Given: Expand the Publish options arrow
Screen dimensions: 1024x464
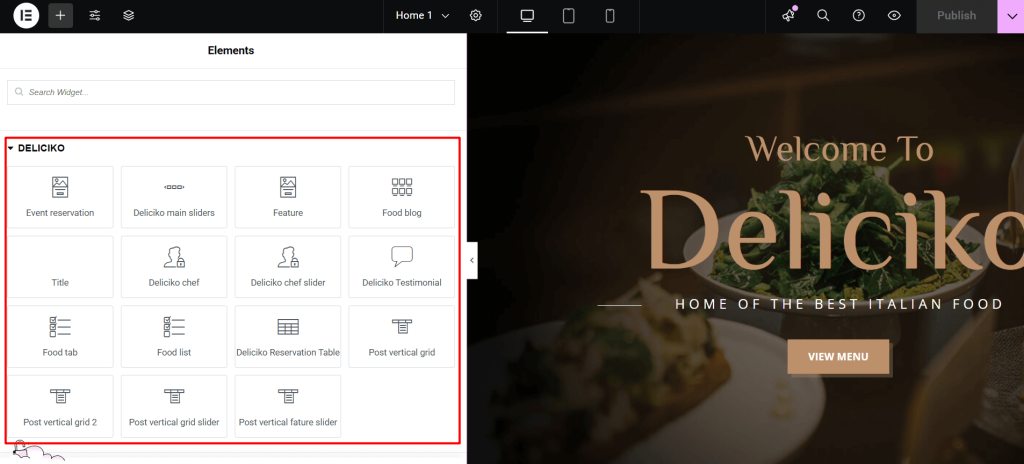Looking at the screenshot, I should coord(1011,16).
